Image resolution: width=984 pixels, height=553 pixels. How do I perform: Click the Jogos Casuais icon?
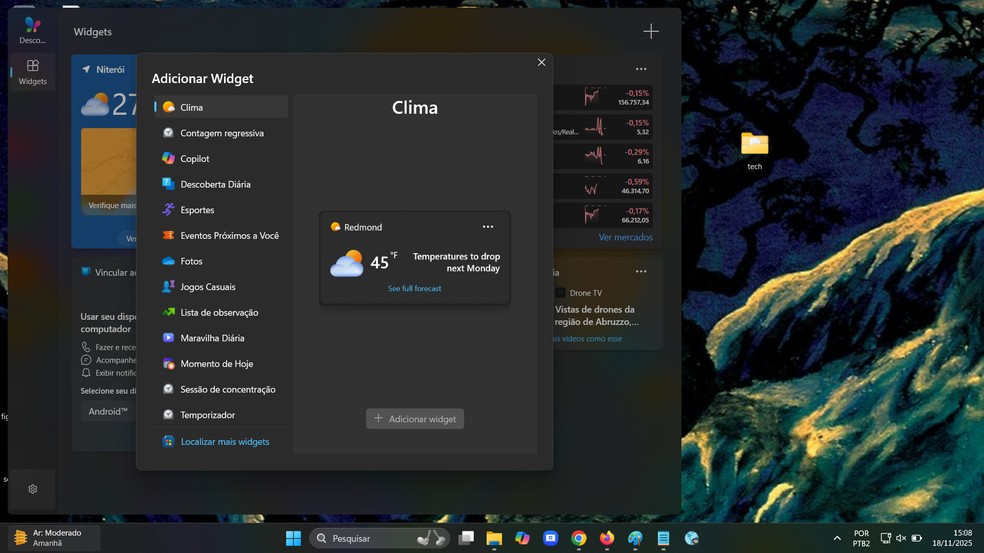pyautogui.click(x=169, y=287)
